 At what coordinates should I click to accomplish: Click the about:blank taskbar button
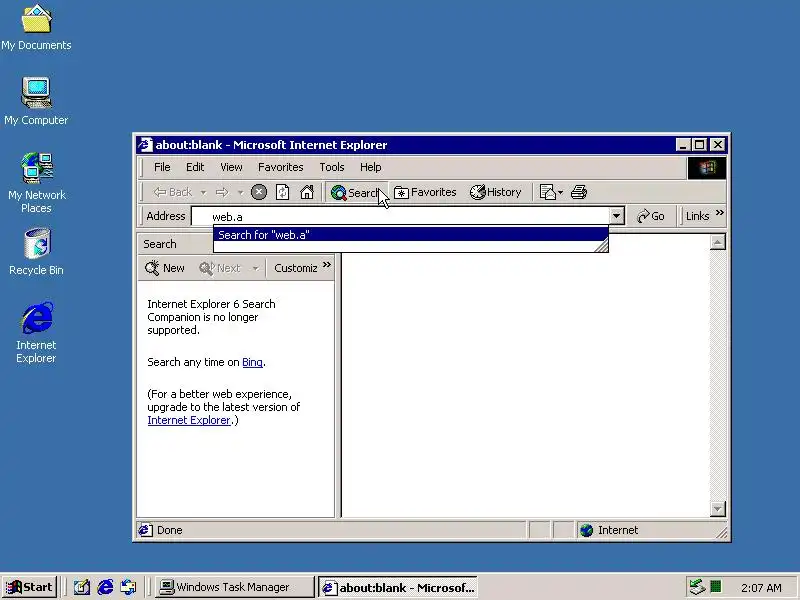[398, 587]
